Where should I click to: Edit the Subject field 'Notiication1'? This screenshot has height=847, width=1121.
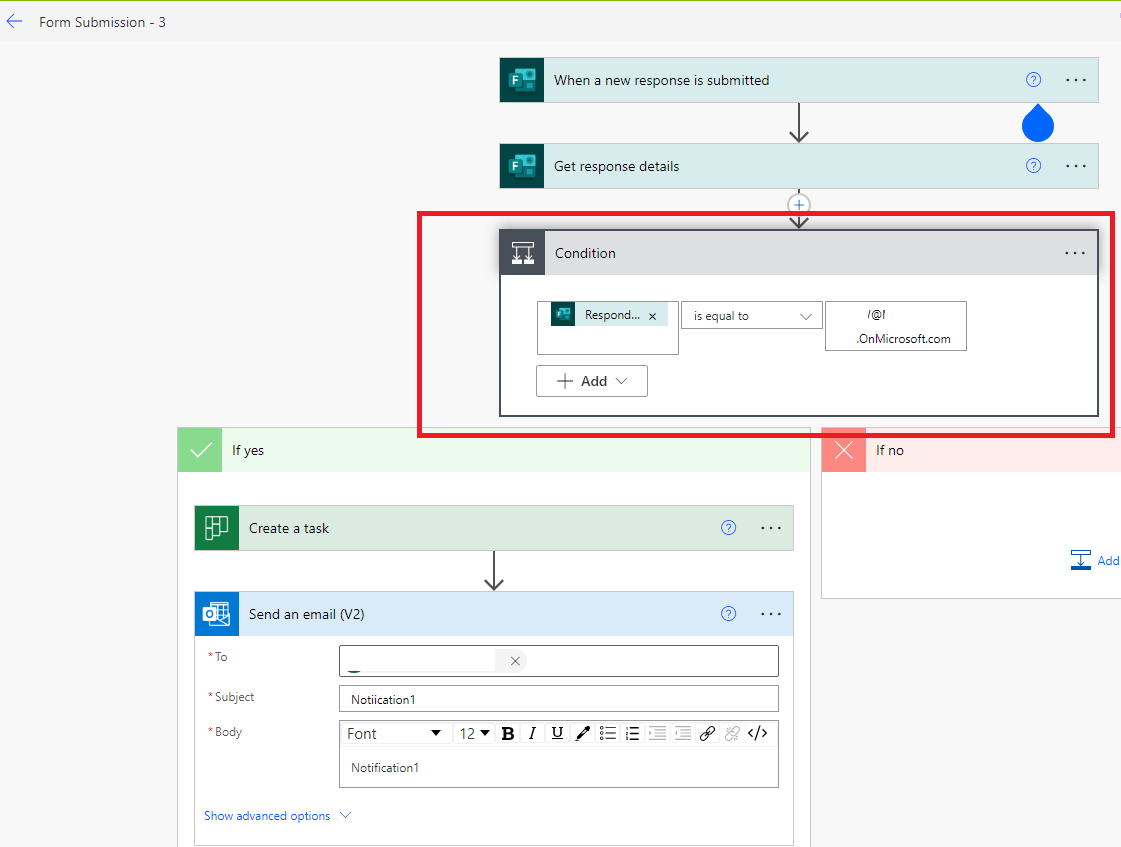pyautogui.click(x=558, y=699)
